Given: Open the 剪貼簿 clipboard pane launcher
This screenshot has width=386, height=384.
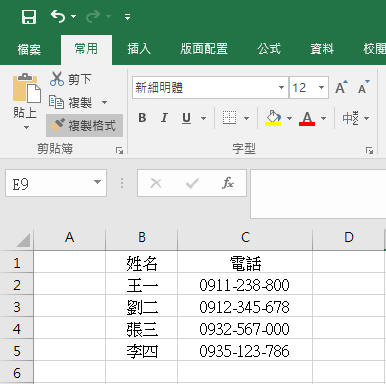Looking at the screenshot, I should [119, 151].
